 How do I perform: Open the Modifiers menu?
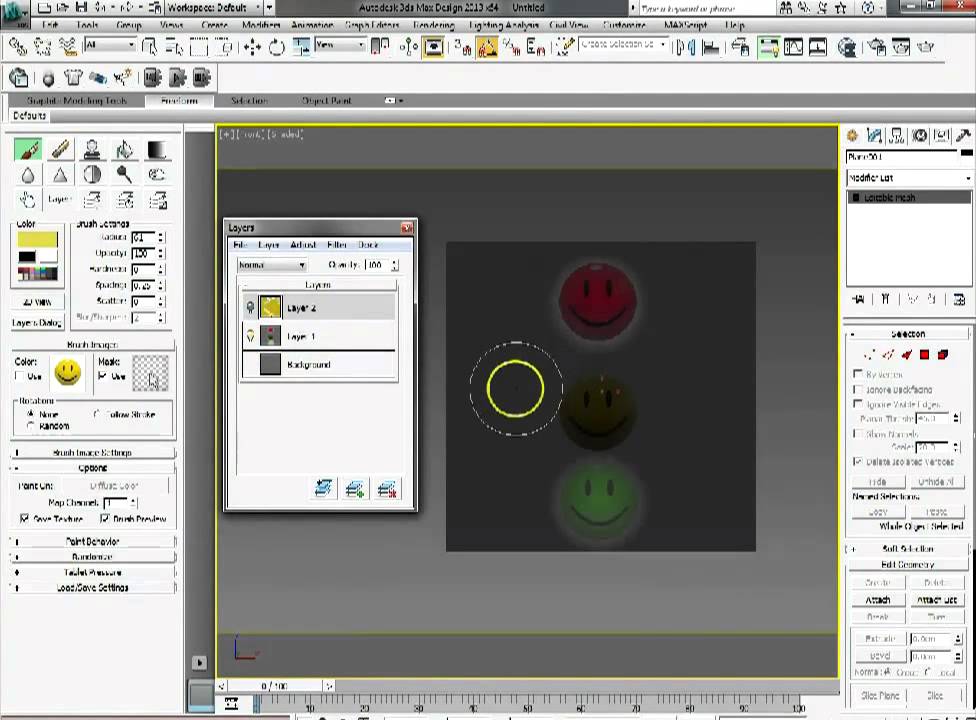coord(261,26)
